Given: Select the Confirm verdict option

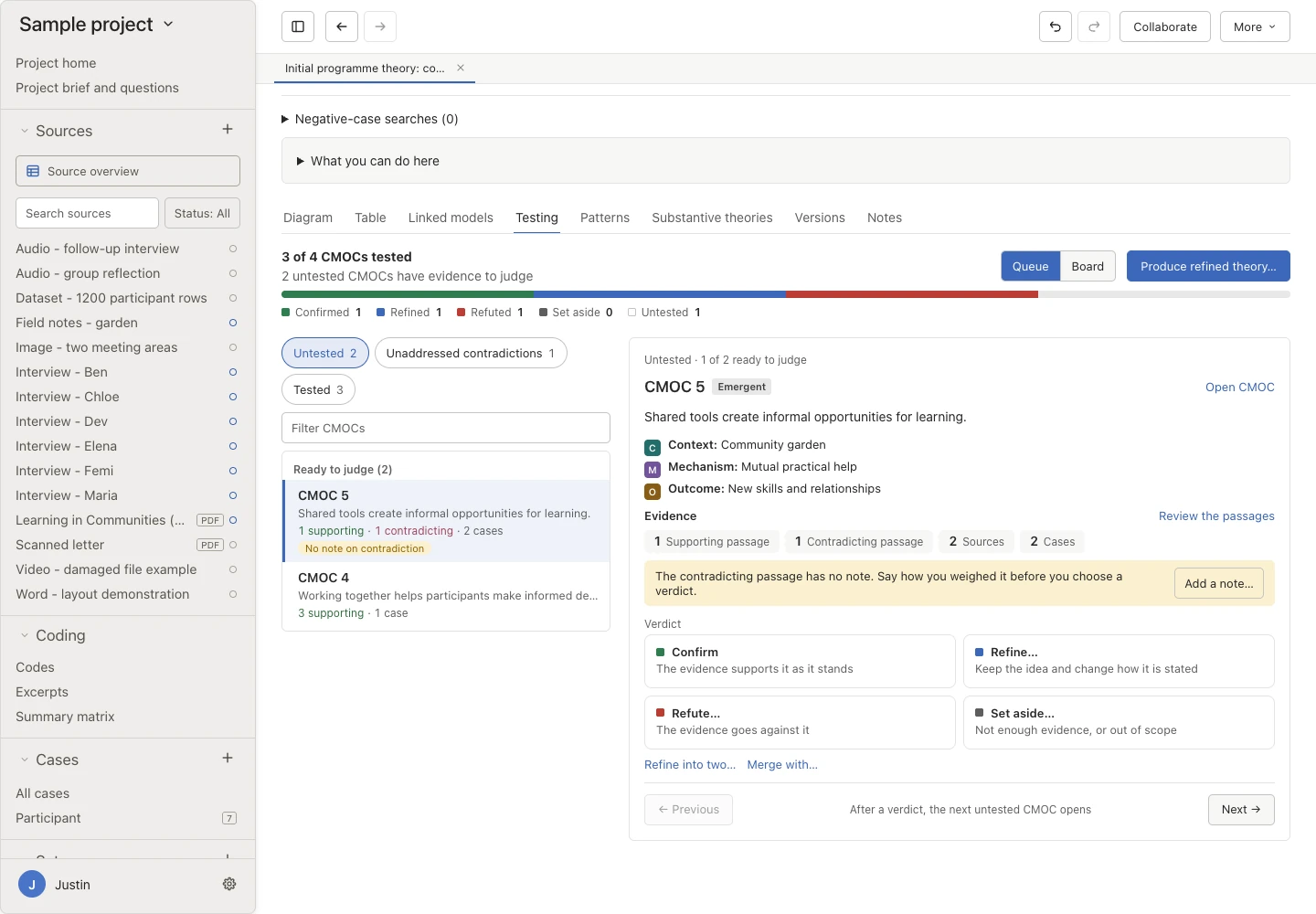Looking at the screenshot, I should 800,661.
